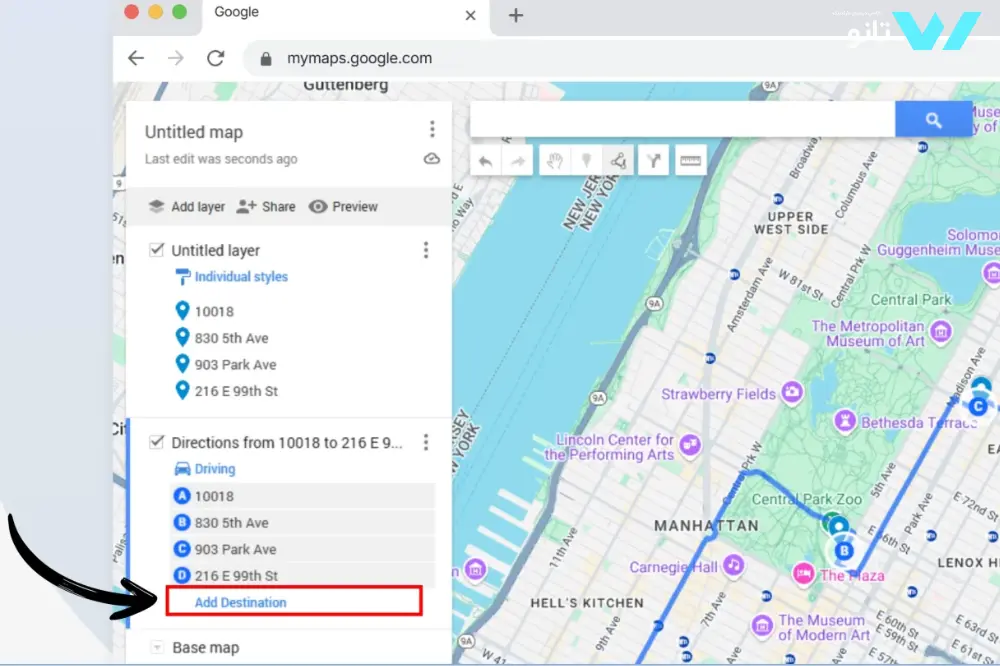Select the measure distances ruler tool
This screenshot has height=666, width=1000.
(x=691, y=161)
